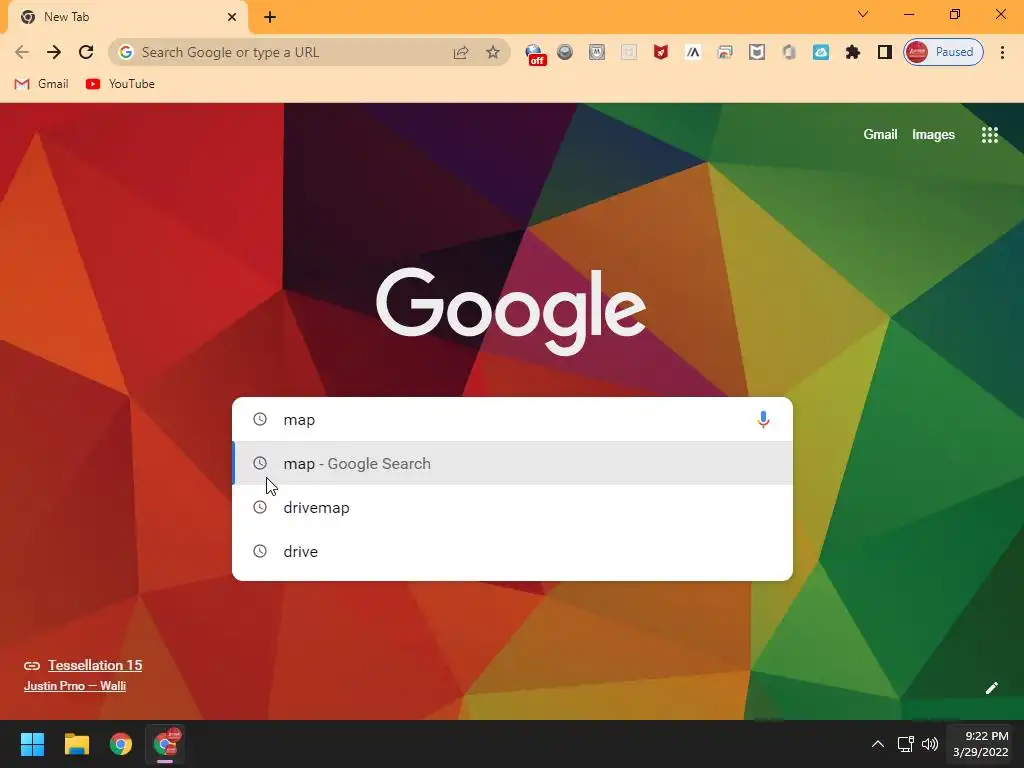Open the Extensions puzzle piece menu
Image resolution: width=1024 pixels, height=768 pixels.
853,52
